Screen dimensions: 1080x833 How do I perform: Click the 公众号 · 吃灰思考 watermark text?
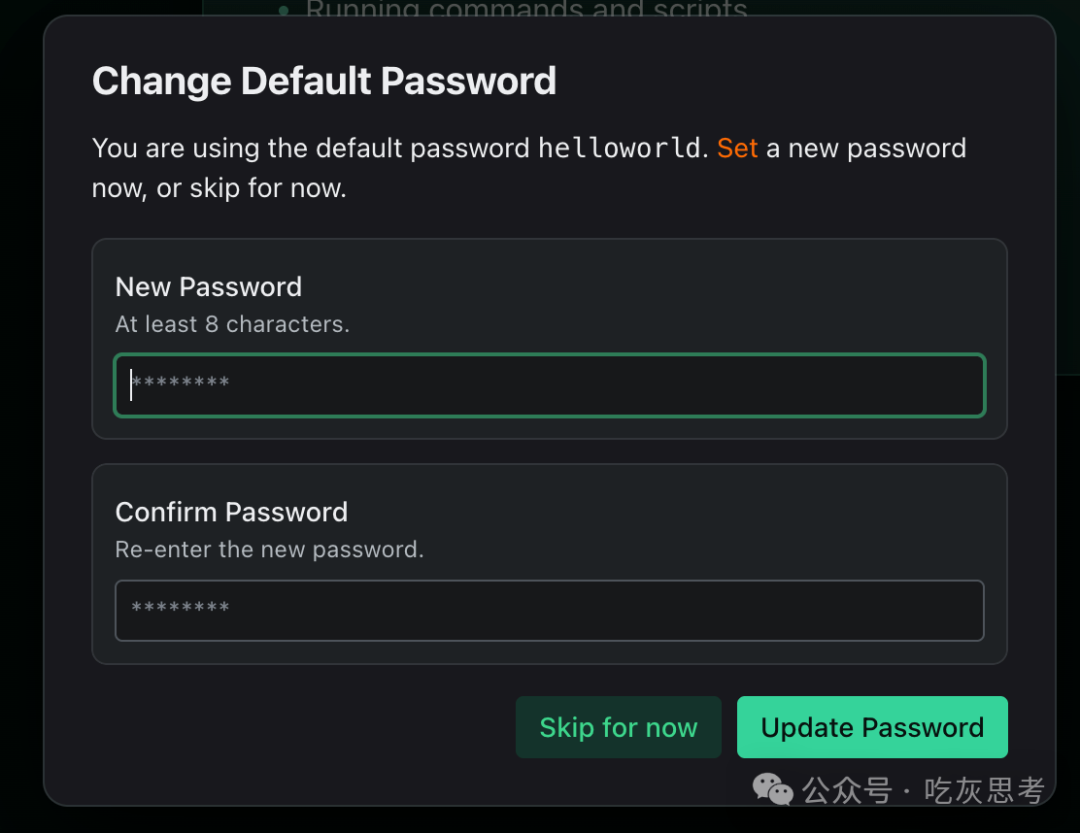[923, 791]
